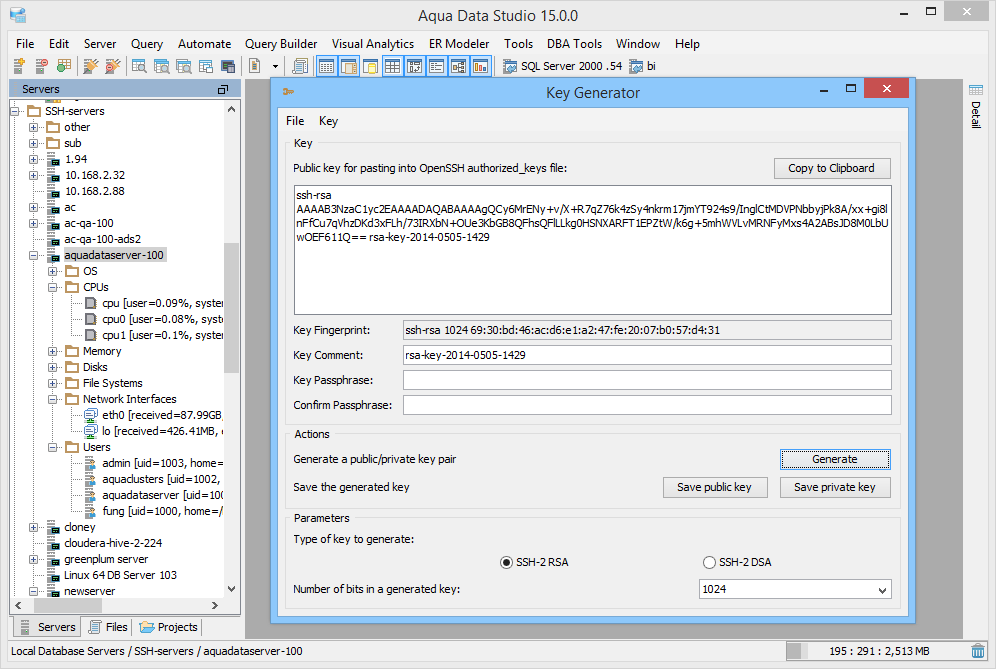Collapse the Network Interfaces folder
996x669 pixels.
point(52,399)
